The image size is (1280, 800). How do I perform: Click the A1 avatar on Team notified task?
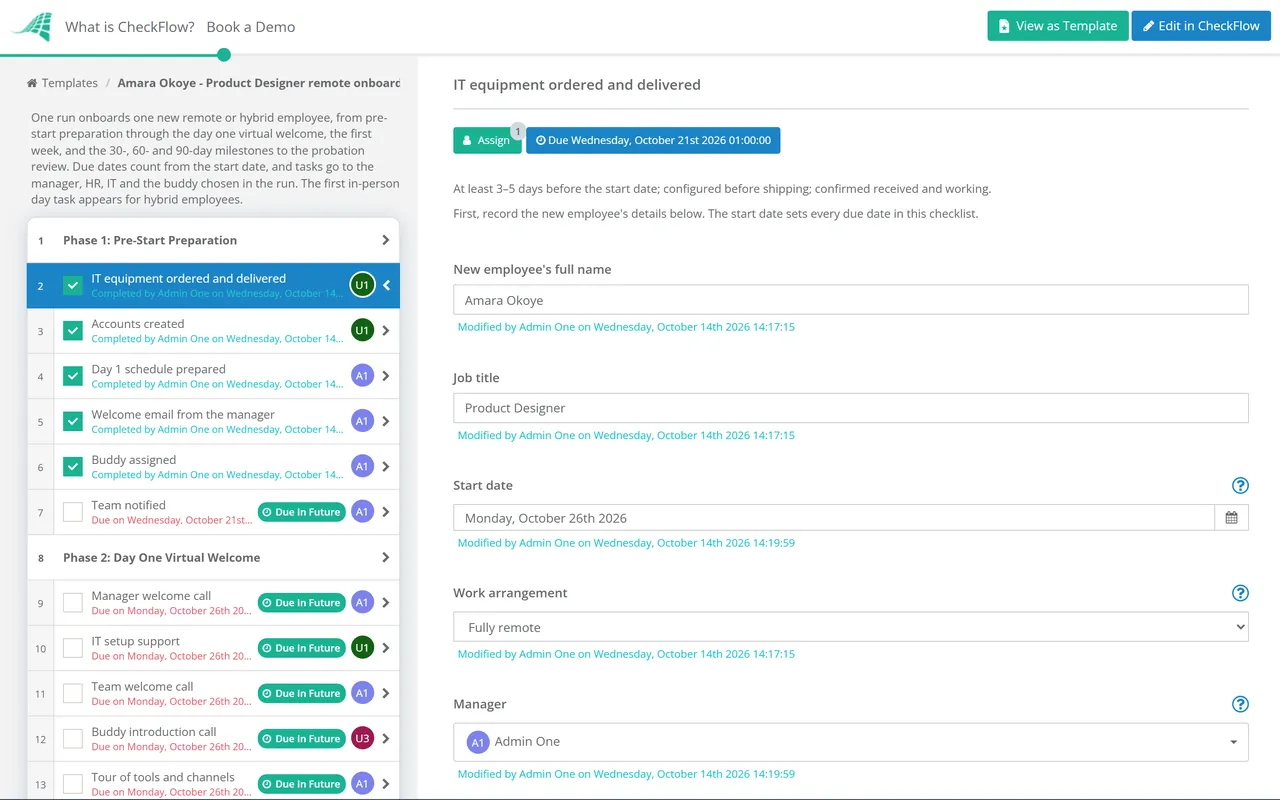click(x=362, y=512)
